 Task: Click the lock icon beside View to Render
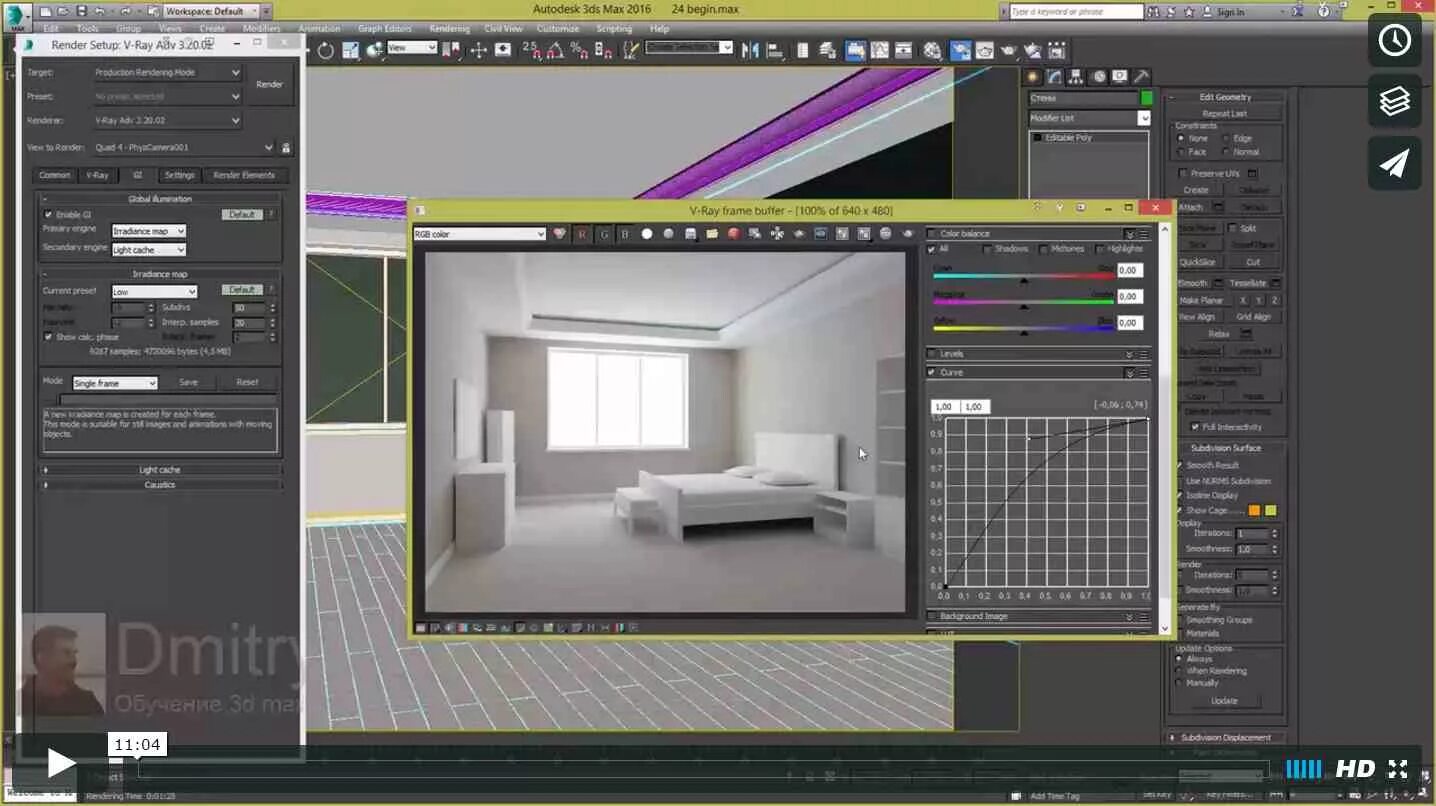point(286,148)
